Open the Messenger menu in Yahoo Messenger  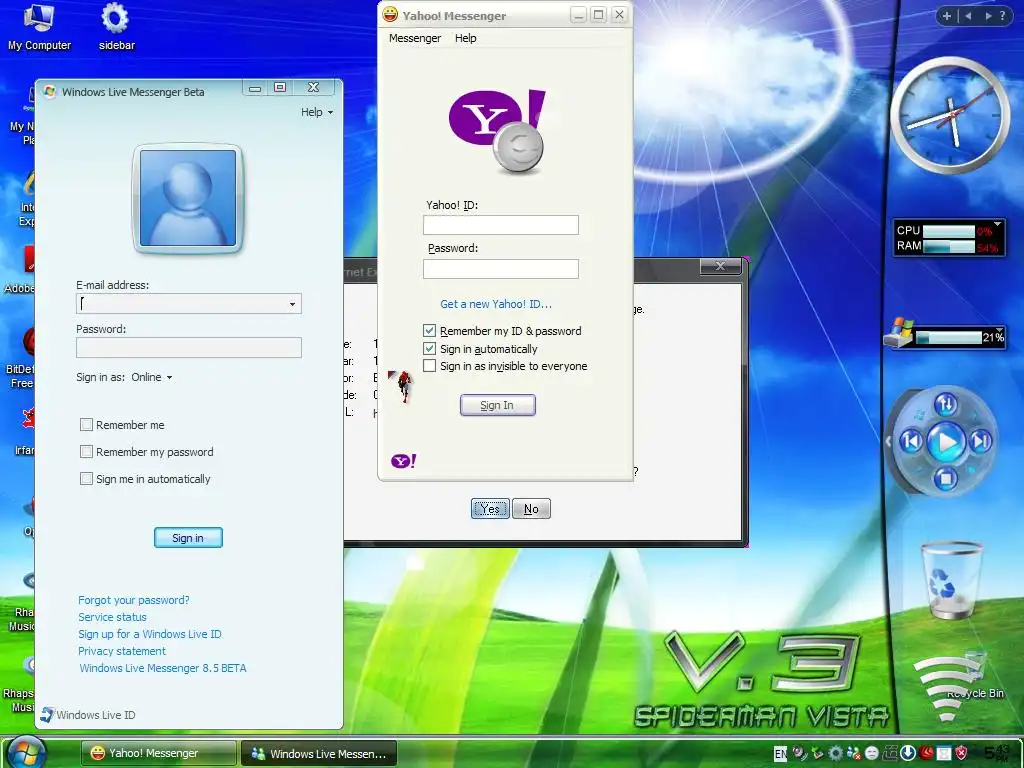coord(415,38)
